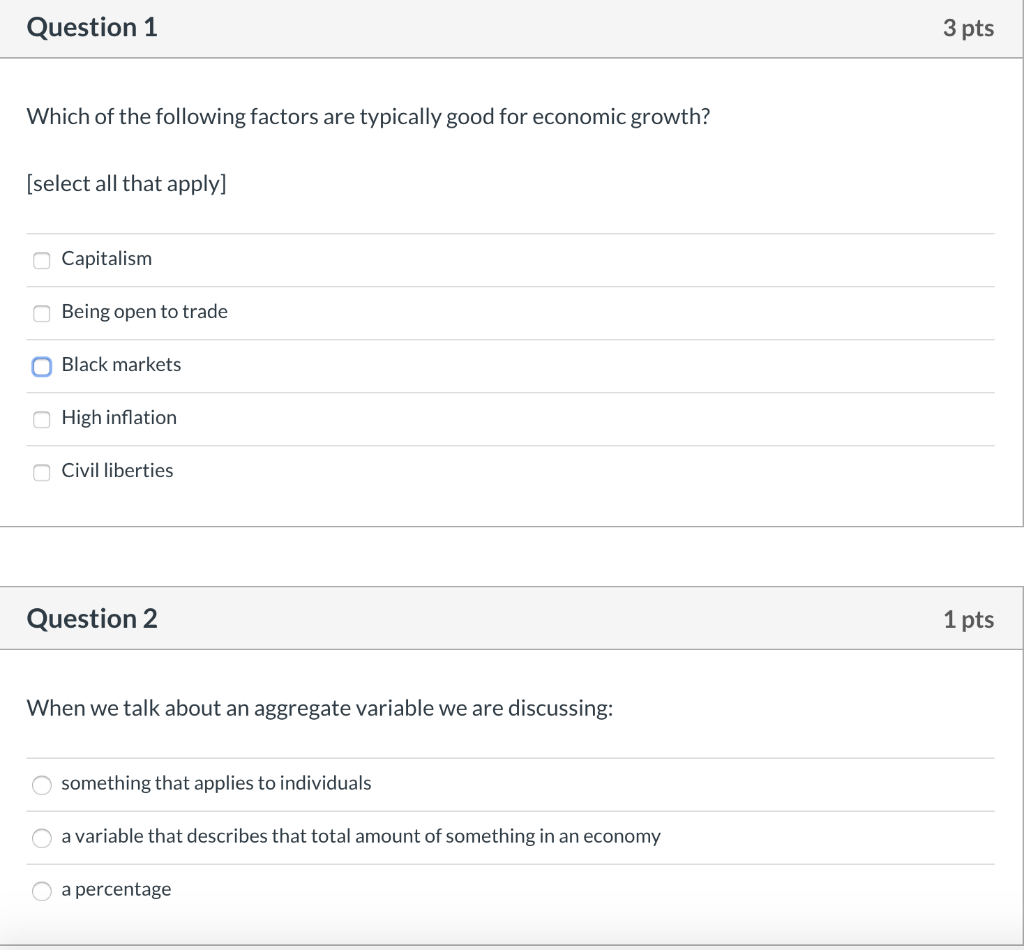Select the Black markets checkbox
1024x950 pixels.
click(42, 366)
